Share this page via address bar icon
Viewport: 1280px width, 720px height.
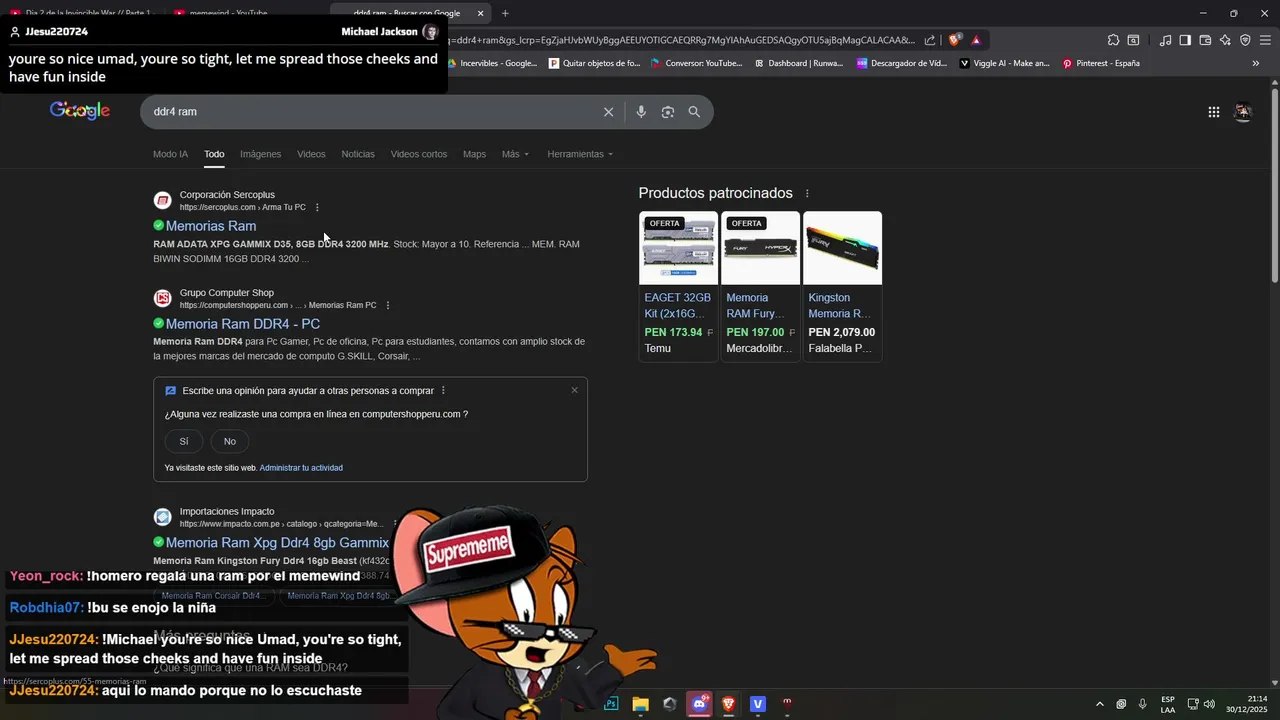click(930, 40)
